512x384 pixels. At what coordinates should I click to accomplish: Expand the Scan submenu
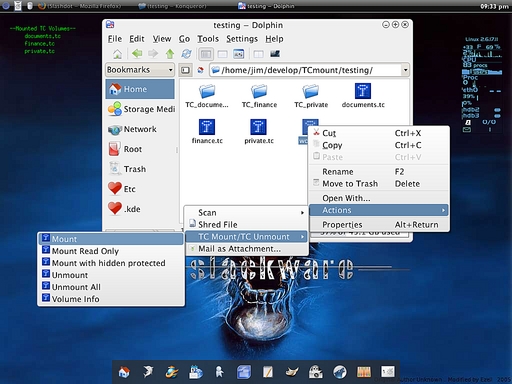(x=246, y=213)
